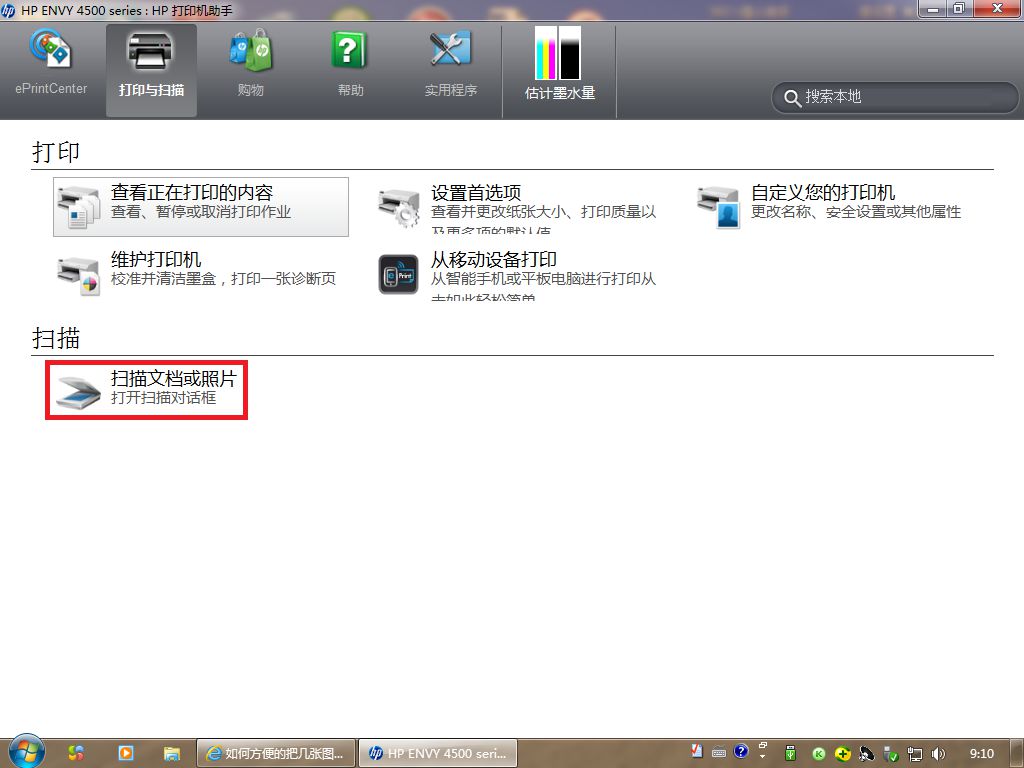This screenshot has height=768, width=1024.
Task: Click the magnifier icon in the search box
Action: tap(792, 99)
